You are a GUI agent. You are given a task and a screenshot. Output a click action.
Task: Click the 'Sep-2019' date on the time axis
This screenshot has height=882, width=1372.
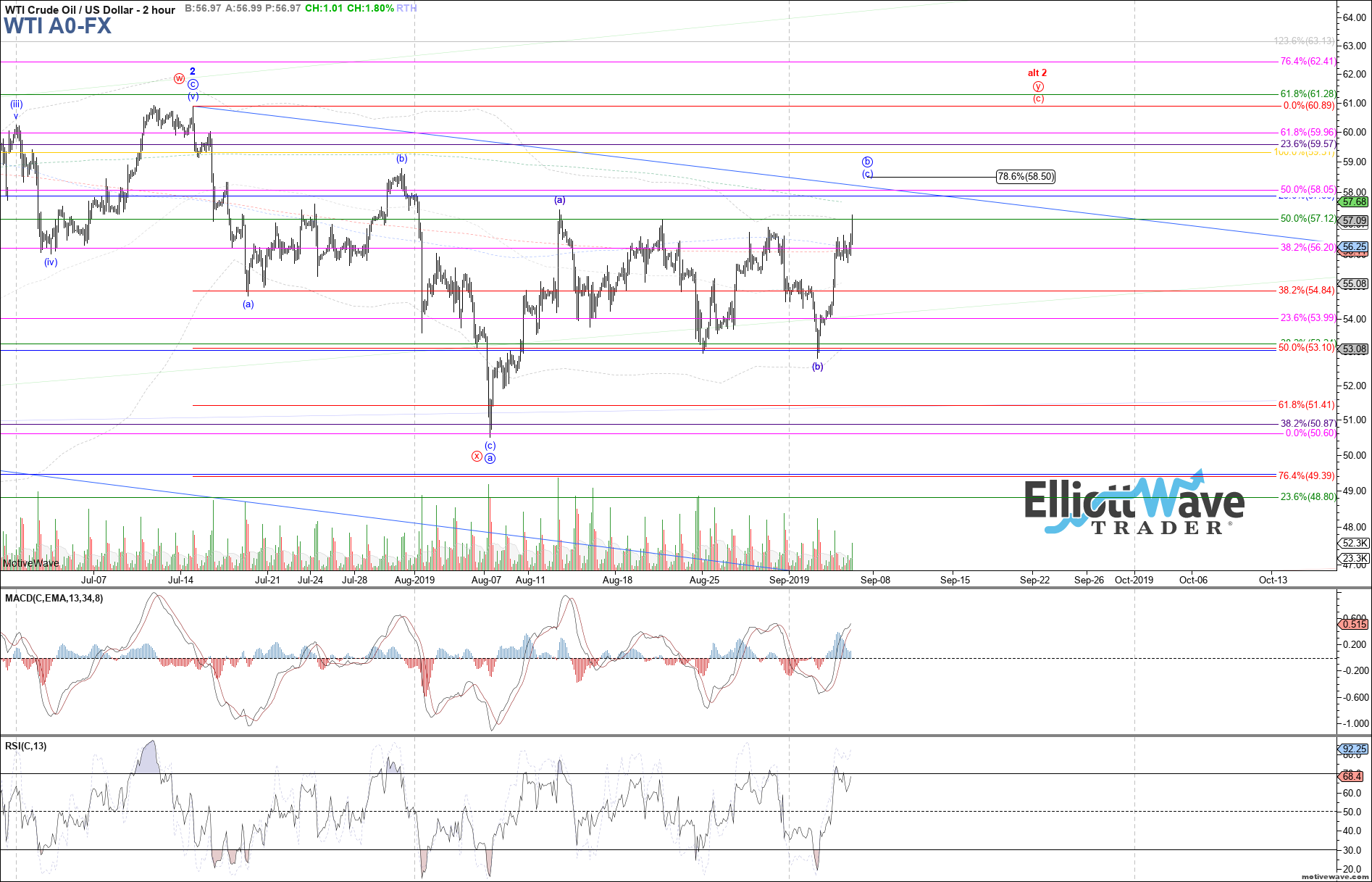(789, 580)
